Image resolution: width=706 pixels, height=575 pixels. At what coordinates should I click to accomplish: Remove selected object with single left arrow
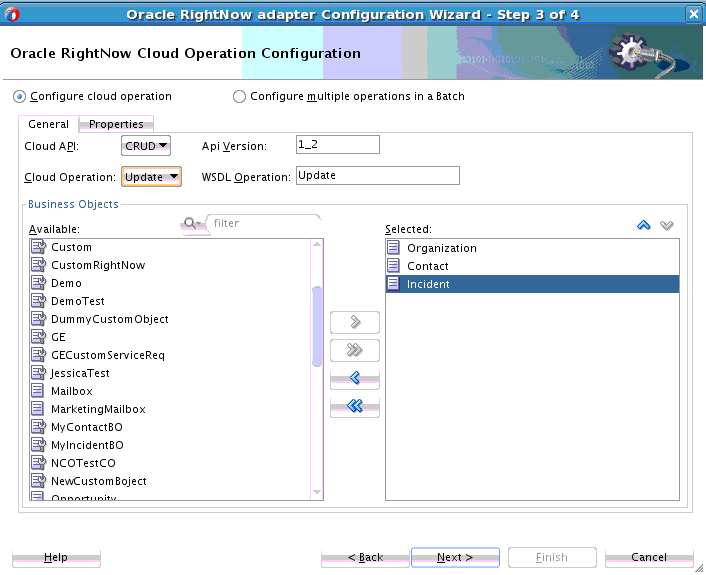pos(355,378)
